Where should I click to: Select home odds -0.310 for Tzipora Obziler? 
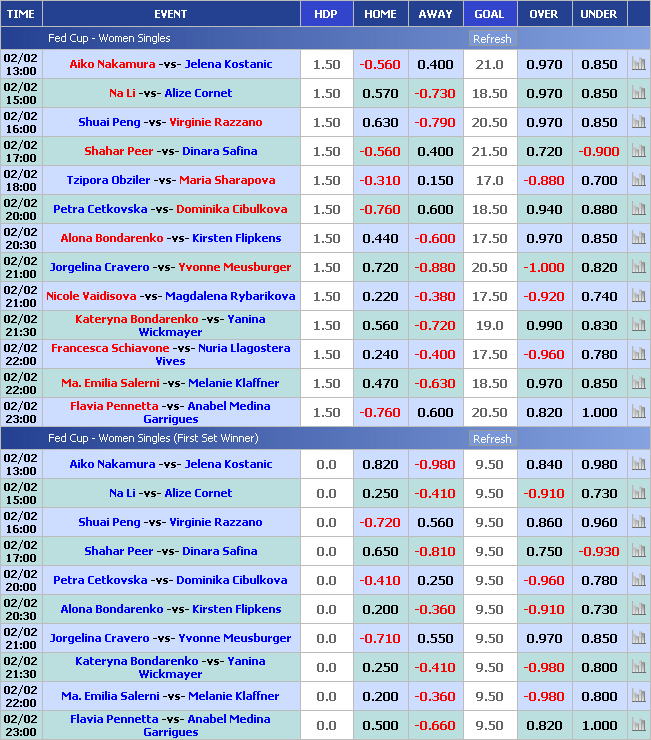380,180
